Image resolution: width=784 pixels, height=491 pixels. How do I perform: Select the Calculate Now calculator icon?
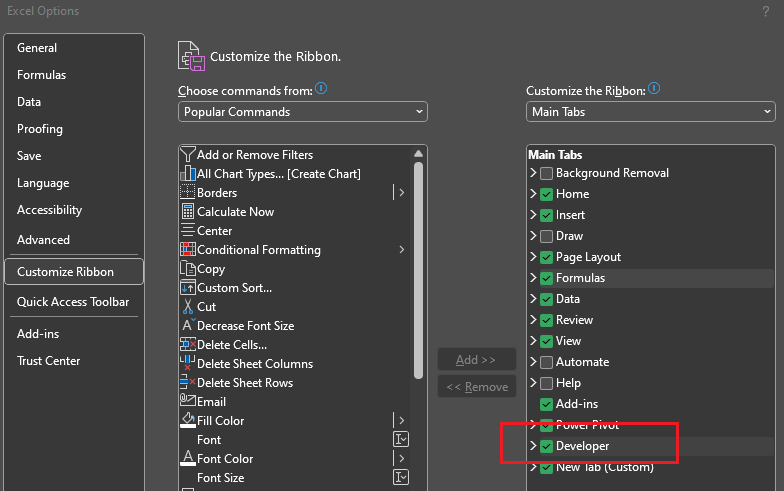[188, 212]
